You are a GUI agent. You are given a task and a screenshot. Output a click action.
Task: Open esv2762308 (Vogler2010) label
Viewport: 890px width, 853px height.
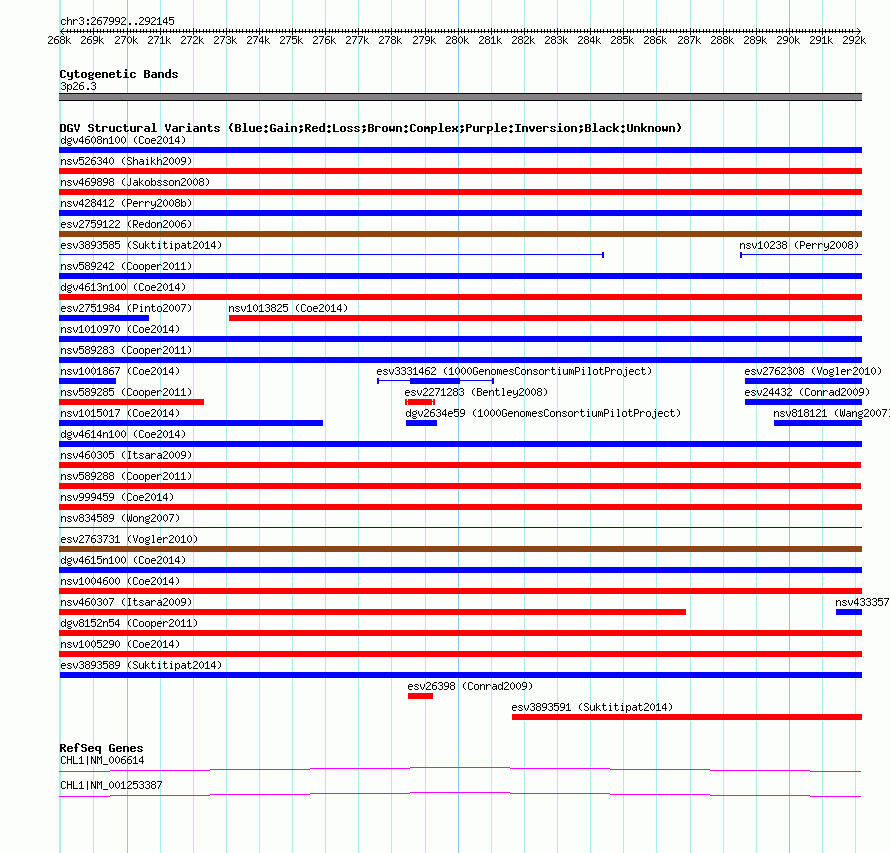click(813, 371)
